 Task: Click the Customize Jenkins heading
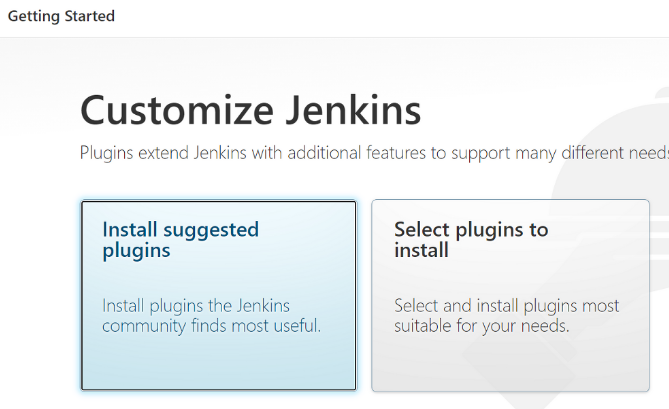(x=250, y=109)
